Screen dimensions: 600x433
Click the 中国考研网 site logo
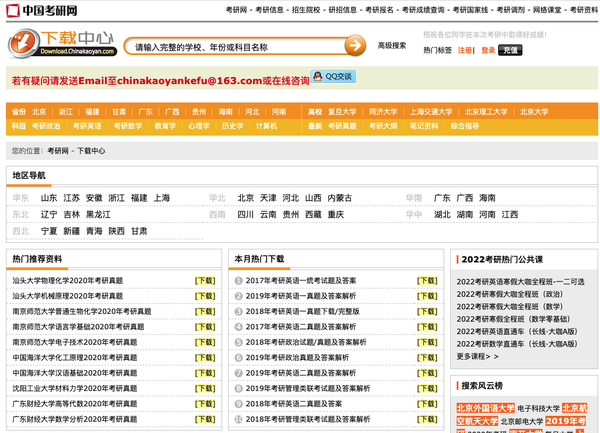click(42, 10)
